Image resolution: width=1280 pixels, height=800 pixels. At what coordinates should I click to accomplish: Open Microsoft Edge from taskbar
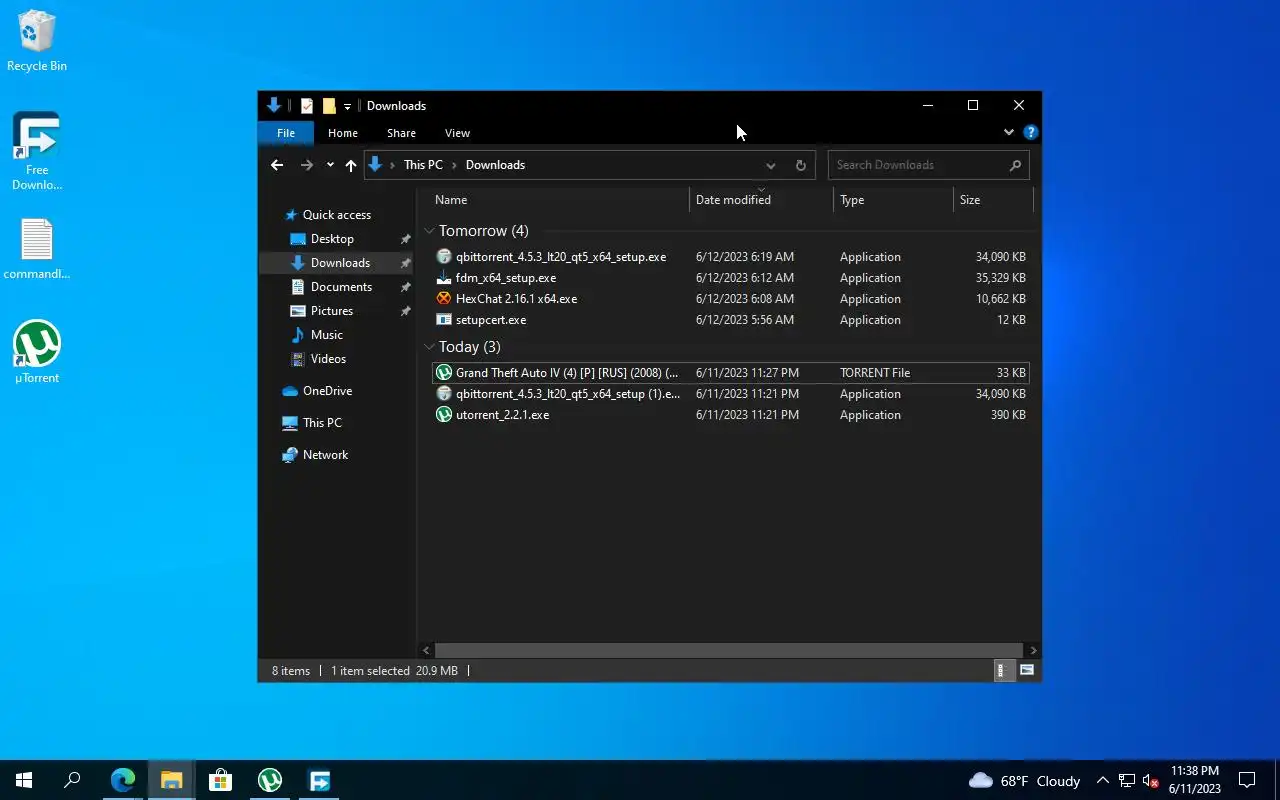(x=123, y=780)
